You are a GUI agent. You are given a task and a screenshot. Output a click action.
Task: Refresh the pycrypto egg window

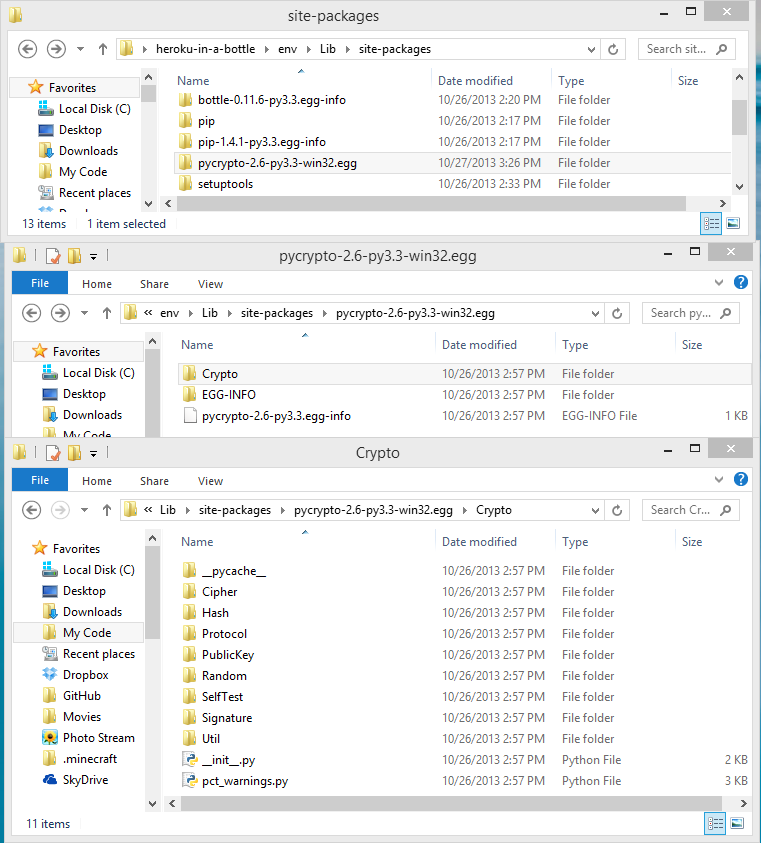click(x=617, y=313)
